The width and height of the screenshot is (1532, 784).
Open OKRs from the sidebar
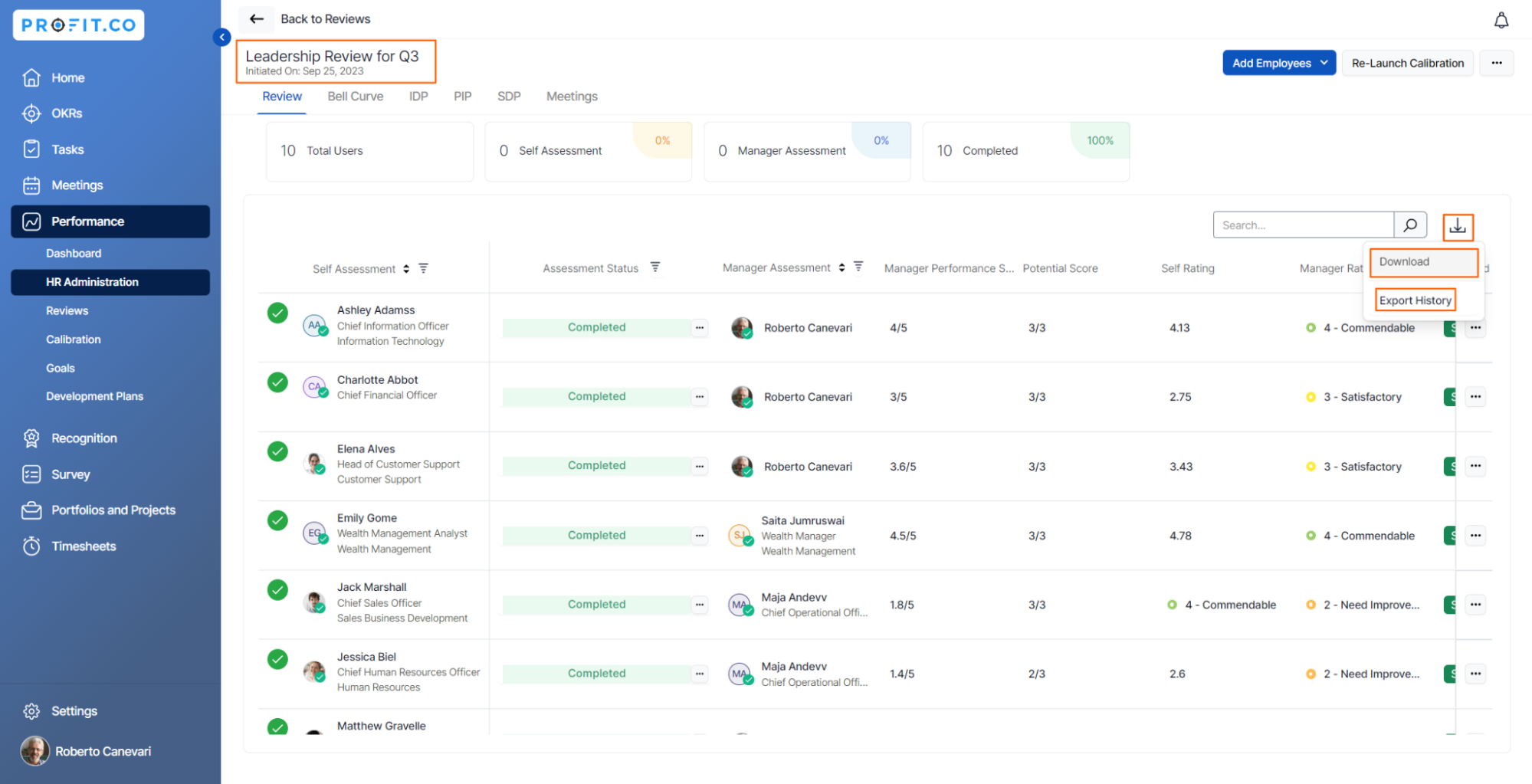click(67, 113)
